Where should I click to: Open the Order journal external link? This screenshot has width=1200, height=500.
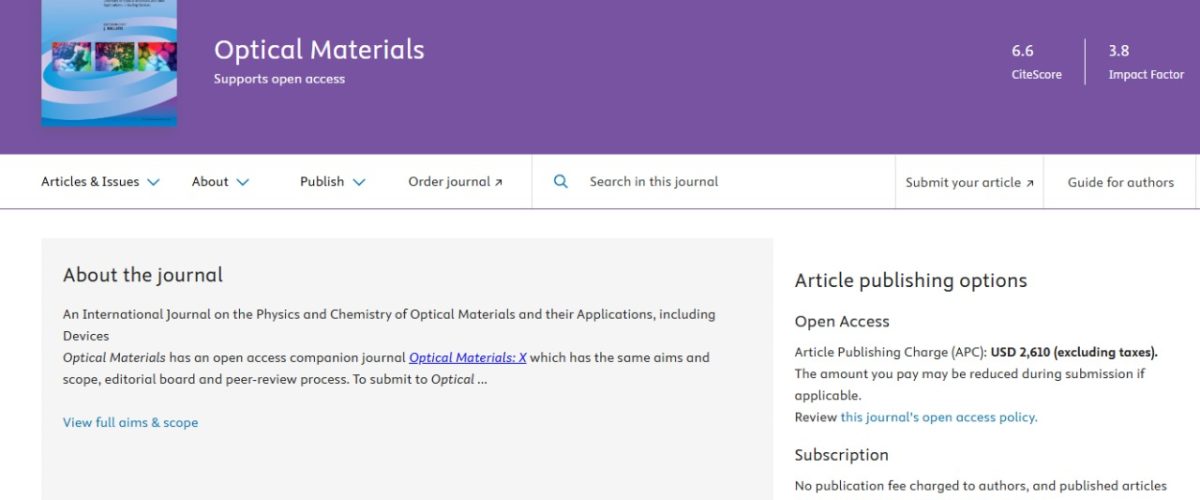[455, 182]
